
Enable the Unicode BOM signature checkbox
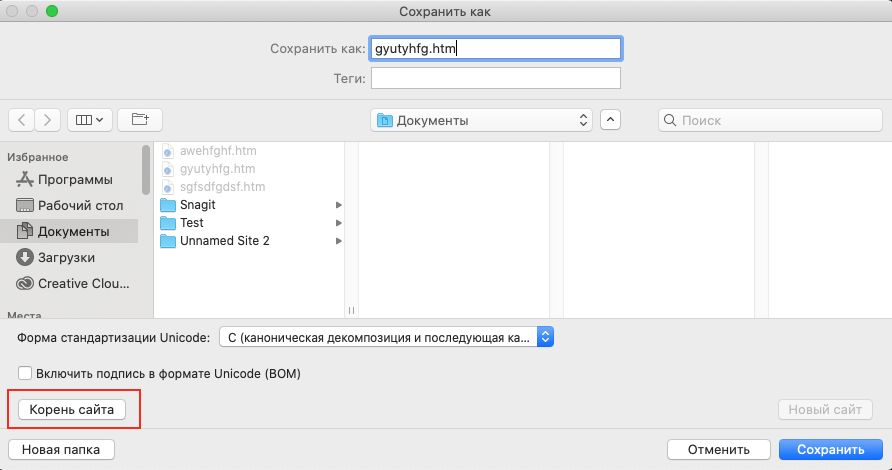(25, 373)
